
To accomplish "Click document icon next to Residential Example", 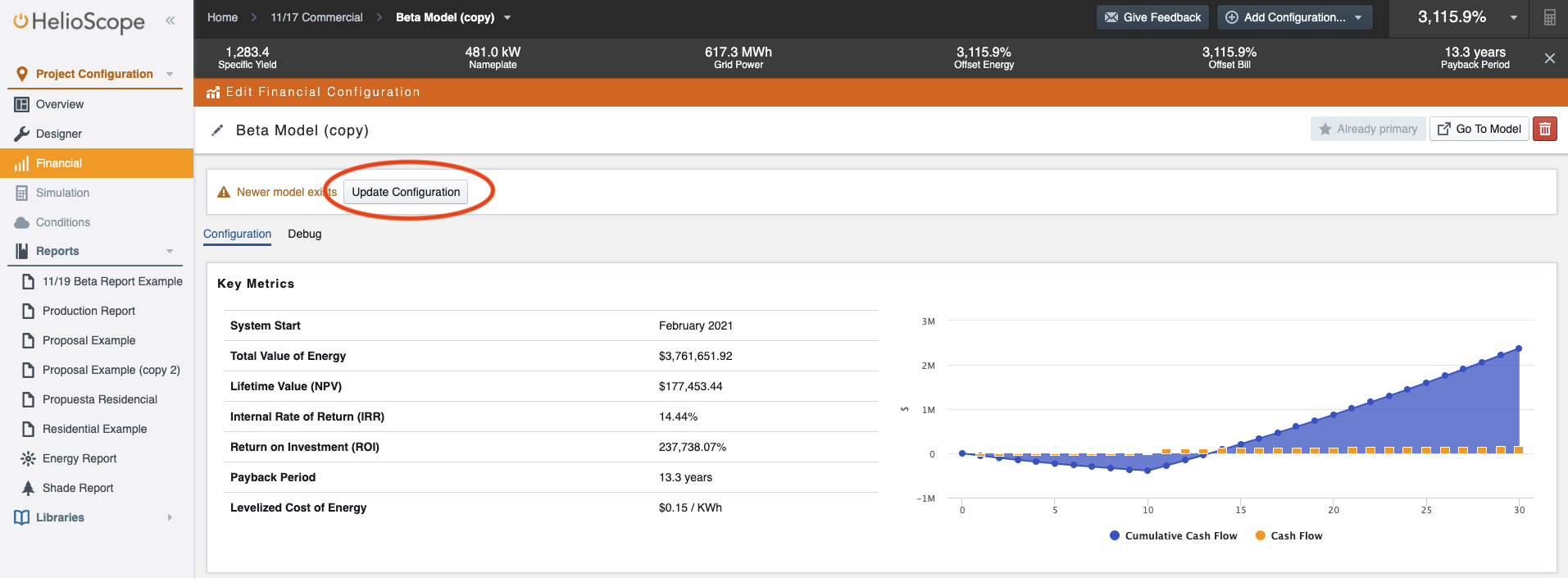I will [x=28, y=429].
